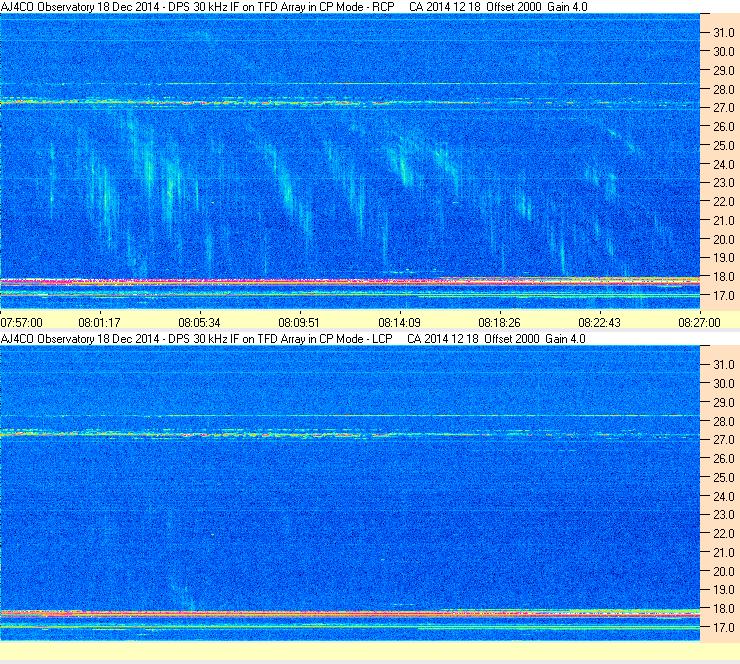Click the 08:27:00 time label

coord(699,323)
